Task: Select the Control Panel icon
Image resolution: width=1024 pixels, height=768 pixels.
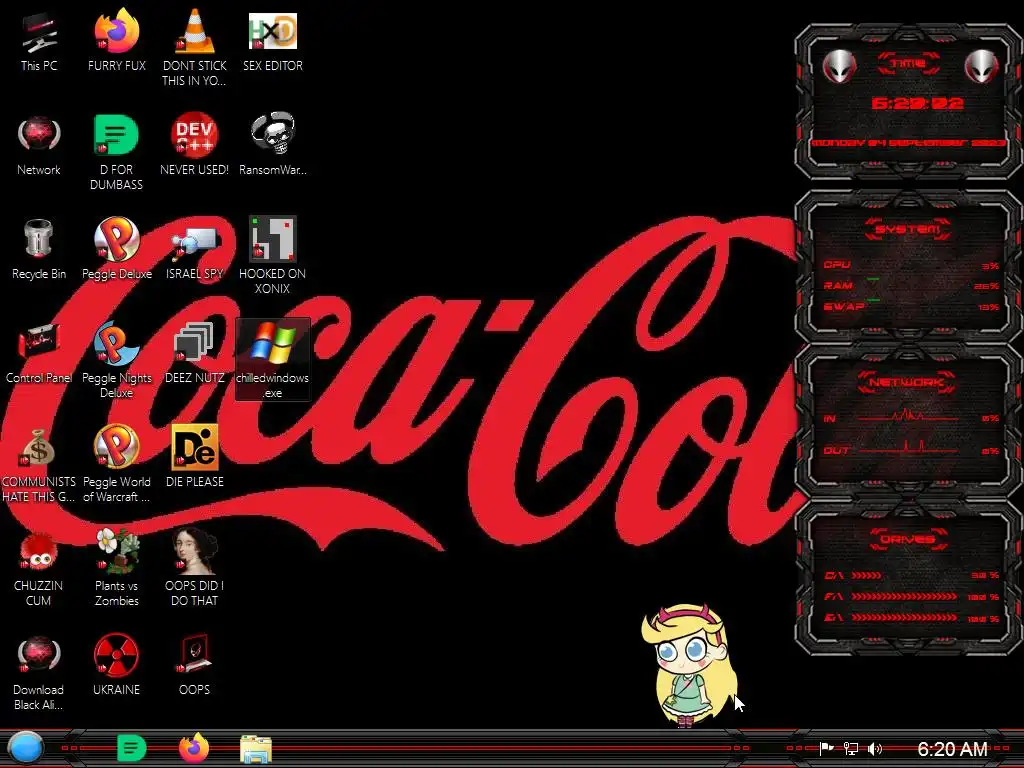Action: (x=39, y=353)
